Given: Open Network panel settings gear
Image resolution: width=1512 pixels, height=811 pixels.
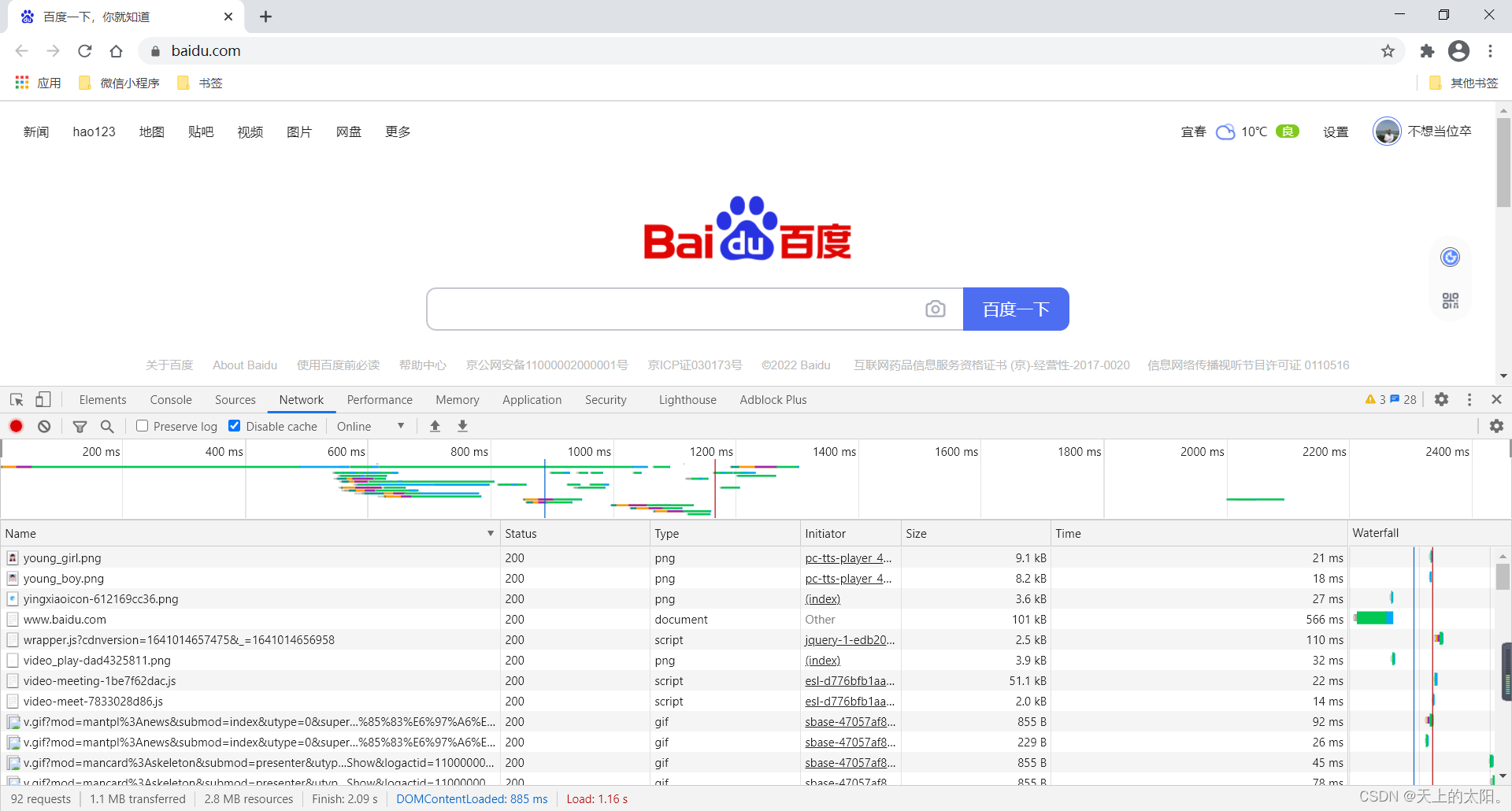Looking at the screenshot, I should pos(1496,426).
